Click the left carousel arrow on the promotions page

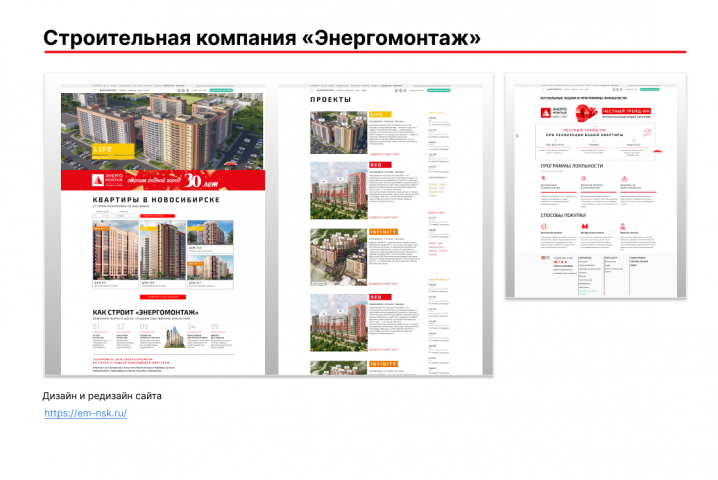point(517,136)
